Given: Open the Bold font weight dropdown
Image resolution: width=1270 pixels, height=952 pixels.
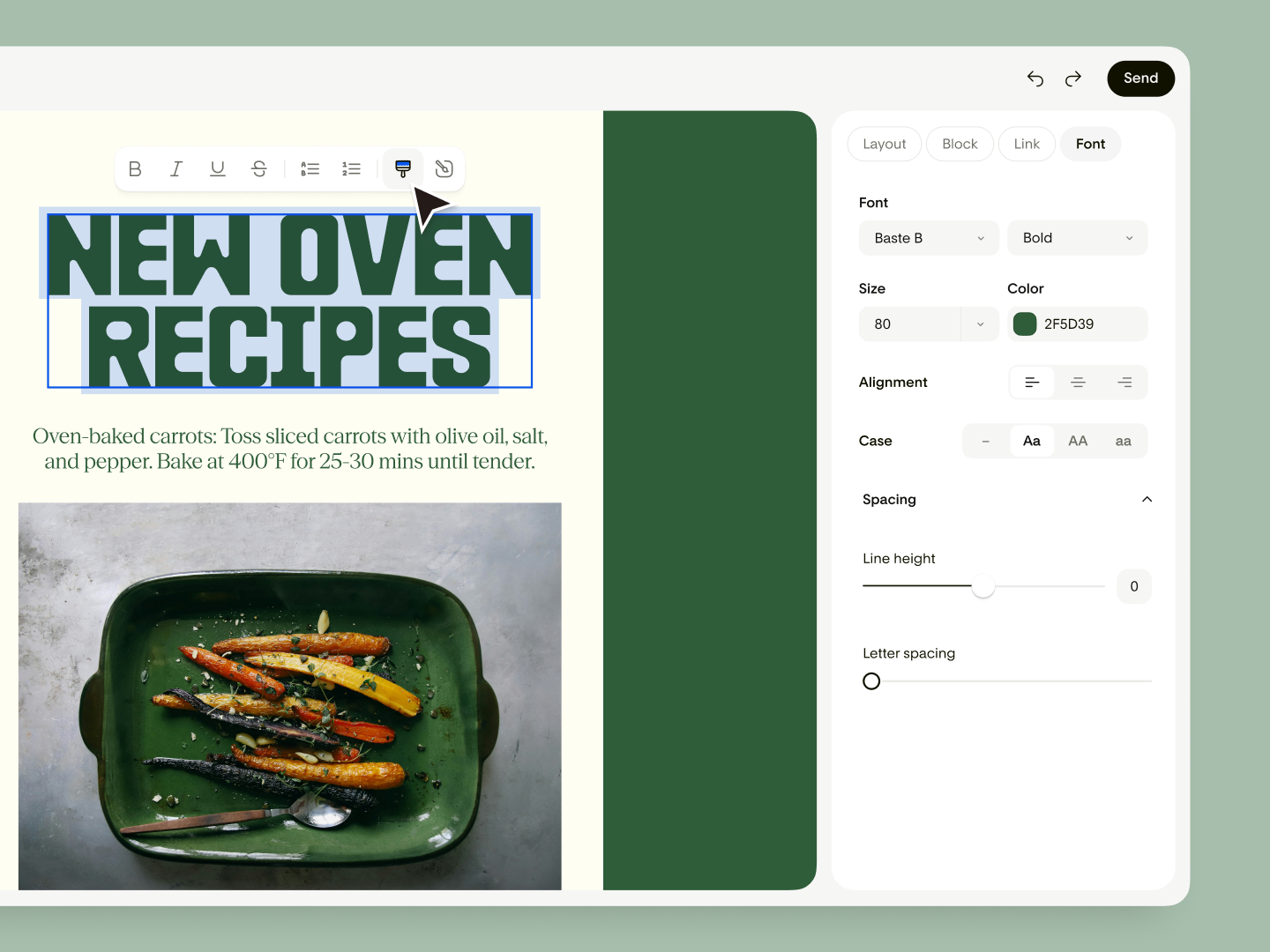Looking at the screenshot, I should pos(1078,238).
